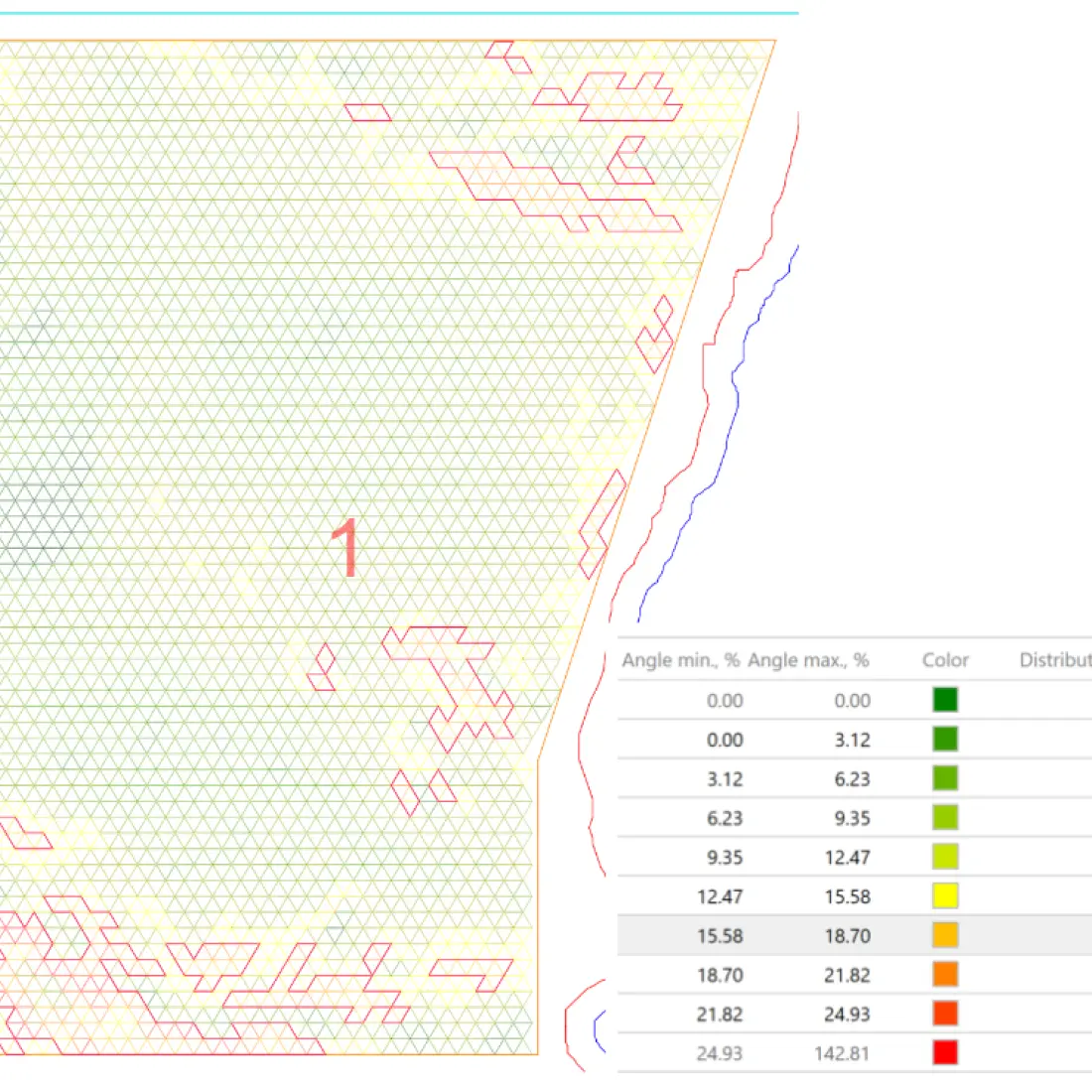
Task: Select the red swatch for range 24.93–142.81
Action: (x=945, y=1052)
